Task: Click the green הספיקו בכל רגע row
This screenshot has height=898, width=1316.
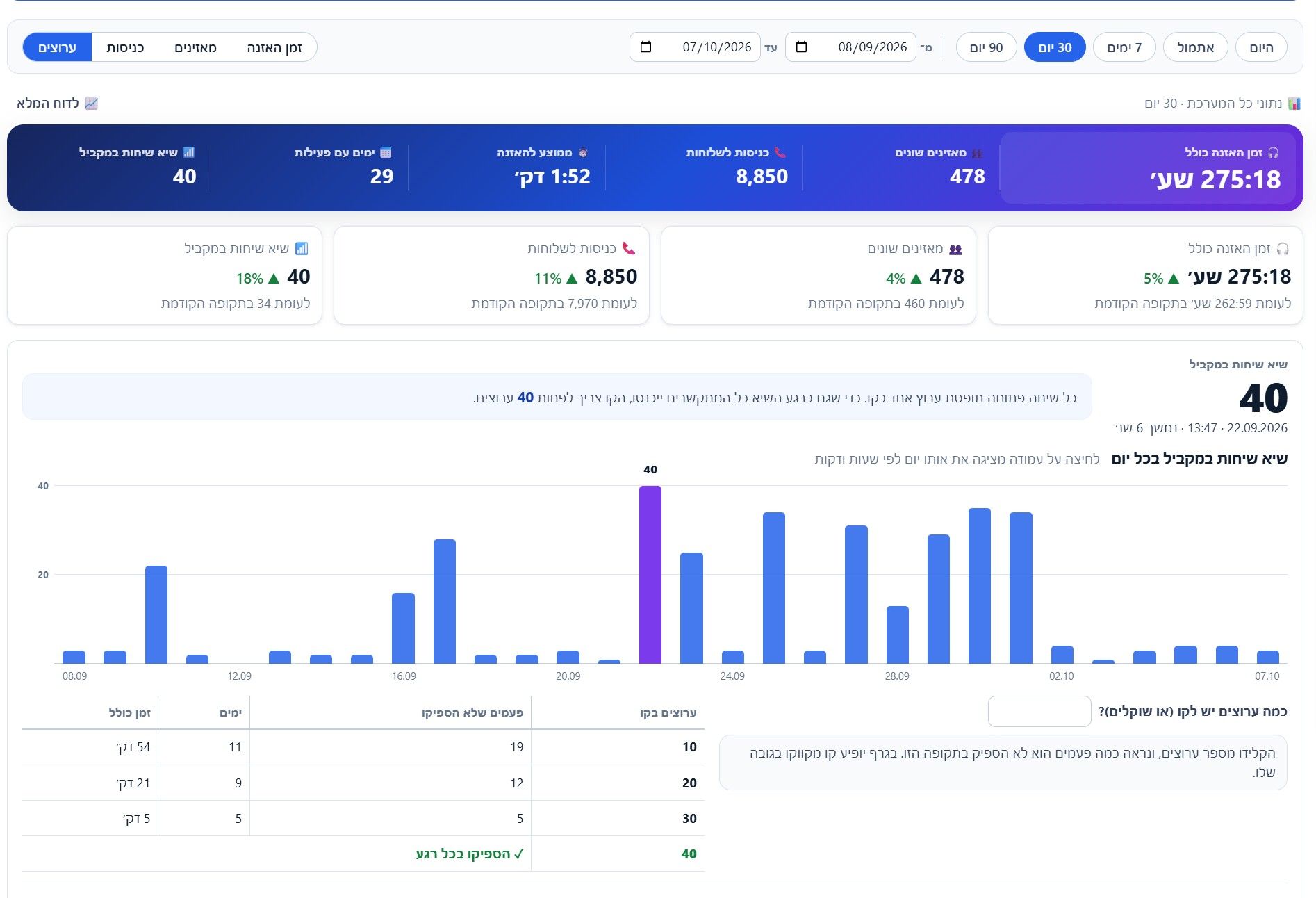Action: [363, 854]
